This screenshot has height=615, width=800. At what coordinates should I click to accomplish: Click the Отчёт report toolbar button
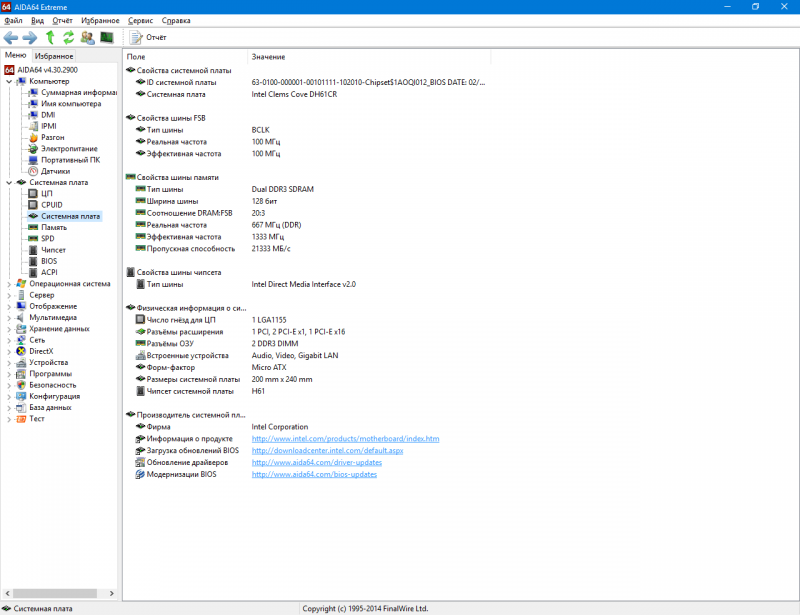click(148, 37)
